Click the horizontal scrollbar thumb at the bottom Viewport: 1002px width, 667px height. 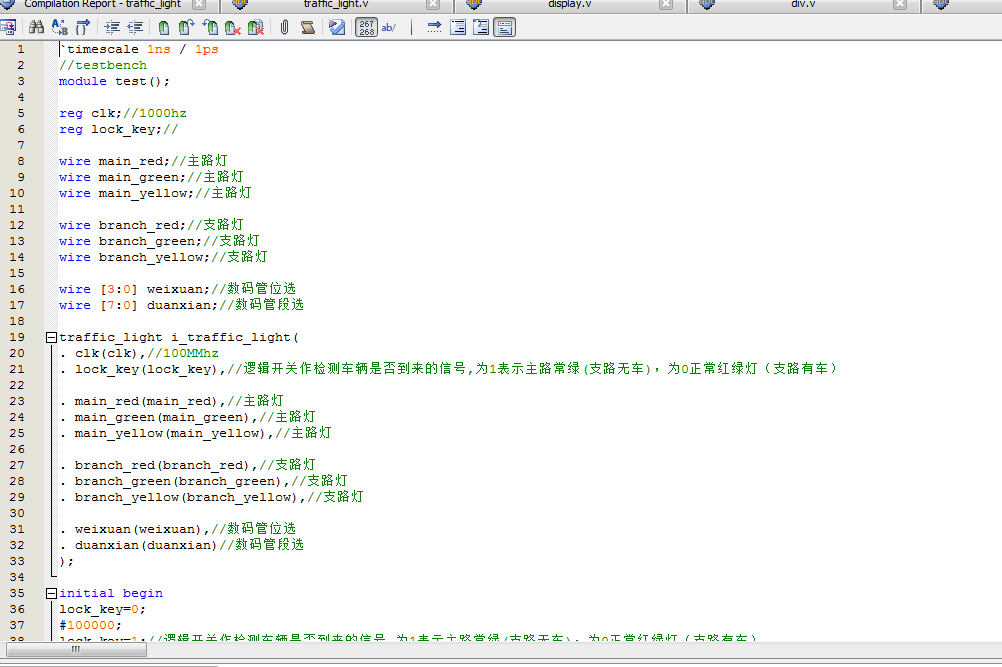(x=76, y=650)
